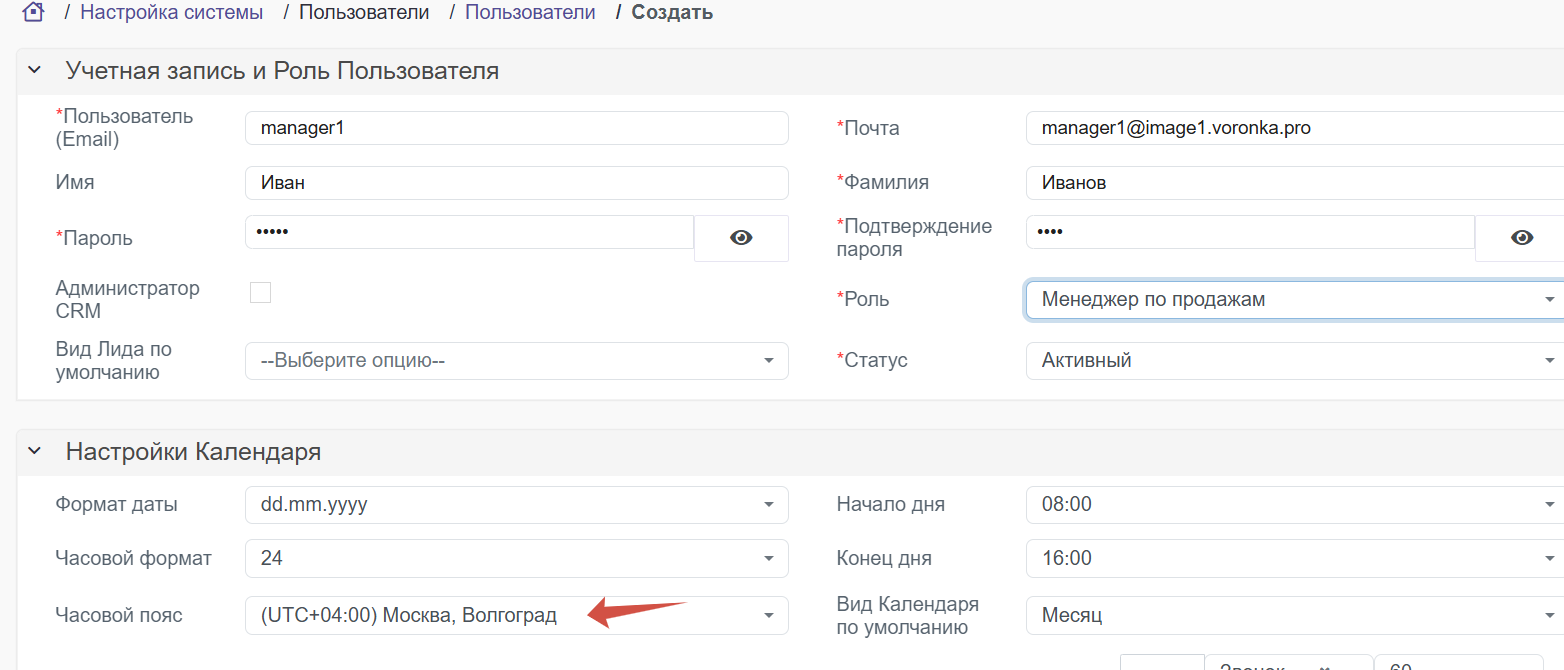Open Вид Календаря по умолчанию dropdown
This screenshot has height=670, width=1564.
point(1290,616)
